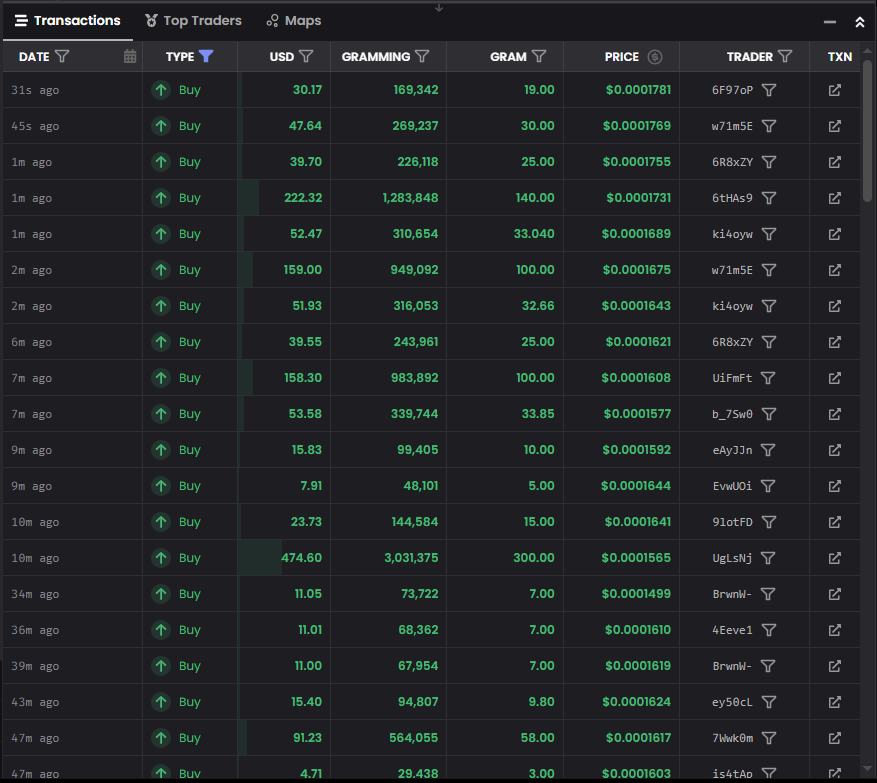Click the scrollbar down arrow
877x783 pixels.
point(867,768)
